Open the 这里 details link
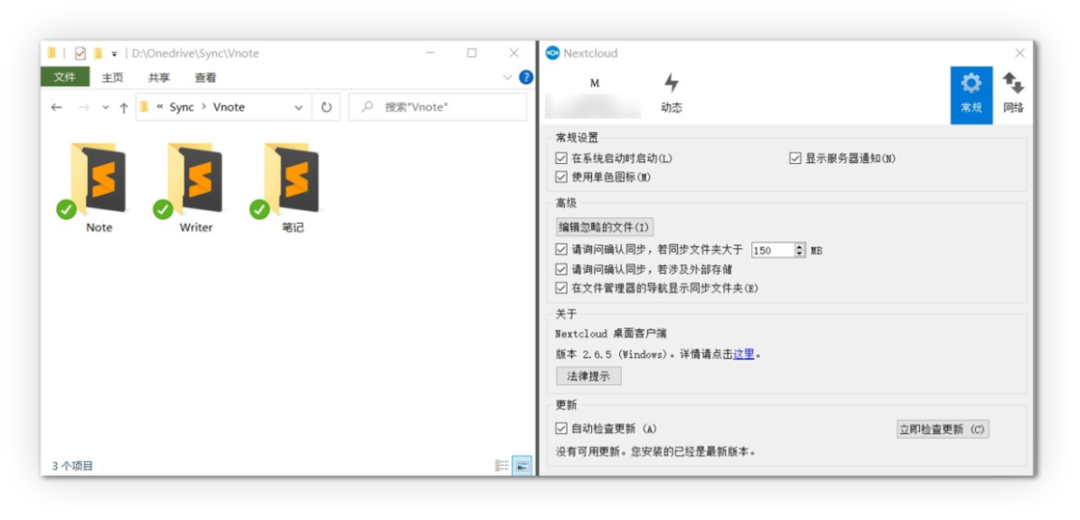Image resolution: width=1080 pixels, height=520 pixels. tap(743, 355)
